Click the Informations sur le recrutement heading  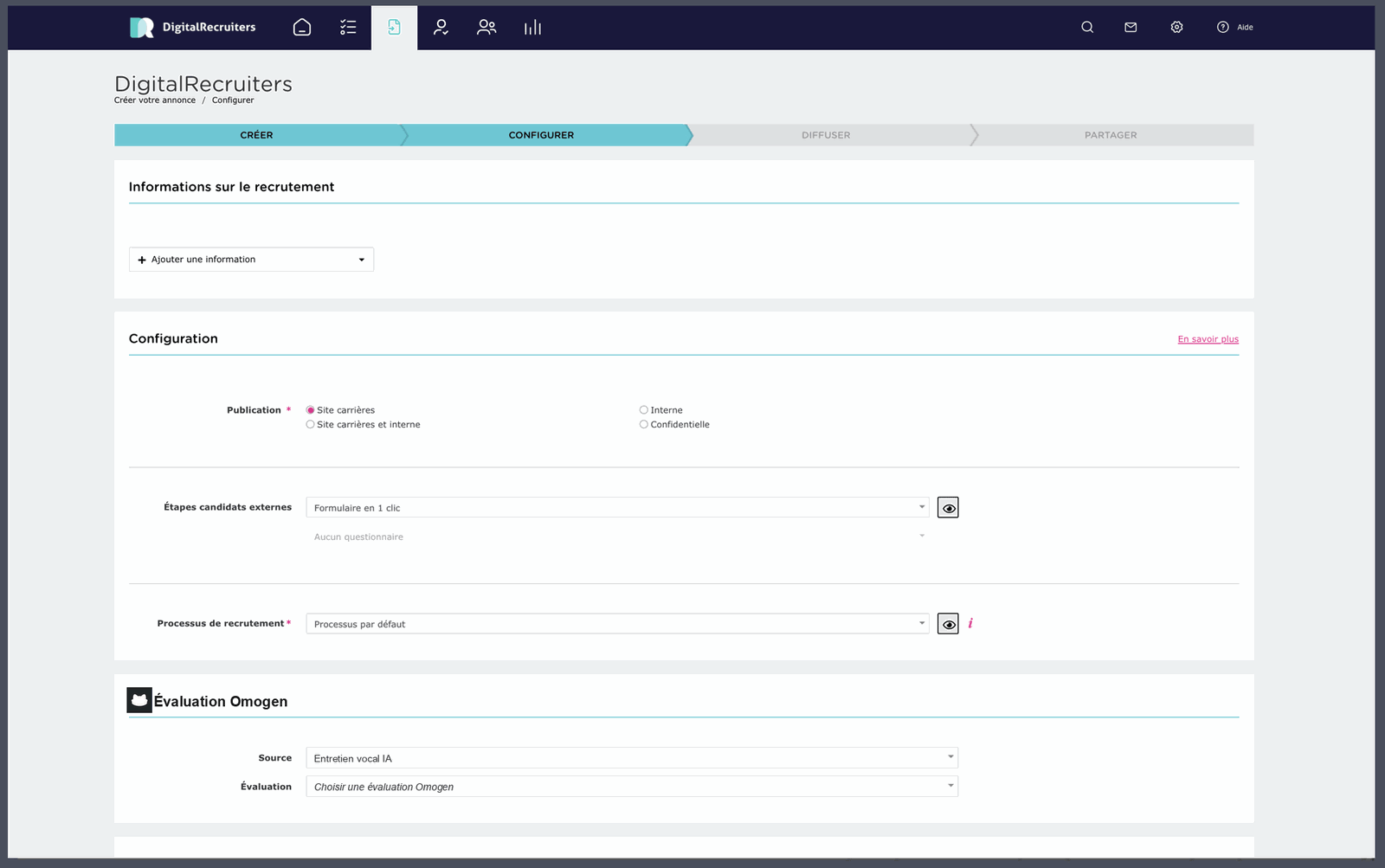pos(231,187)
